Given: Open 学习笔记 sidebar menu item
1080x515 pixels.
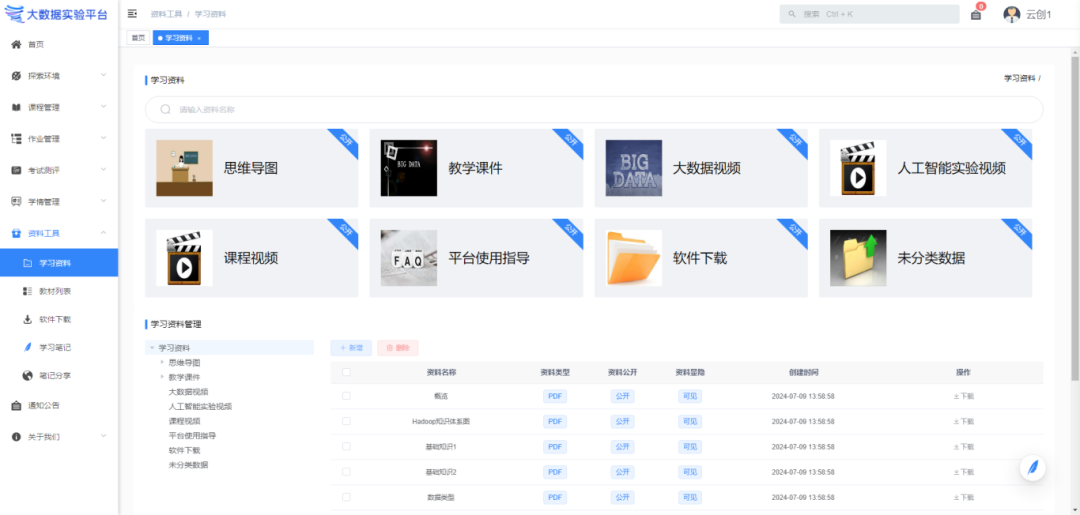Looking at the screenshot, I should click(x=59, y=347).
